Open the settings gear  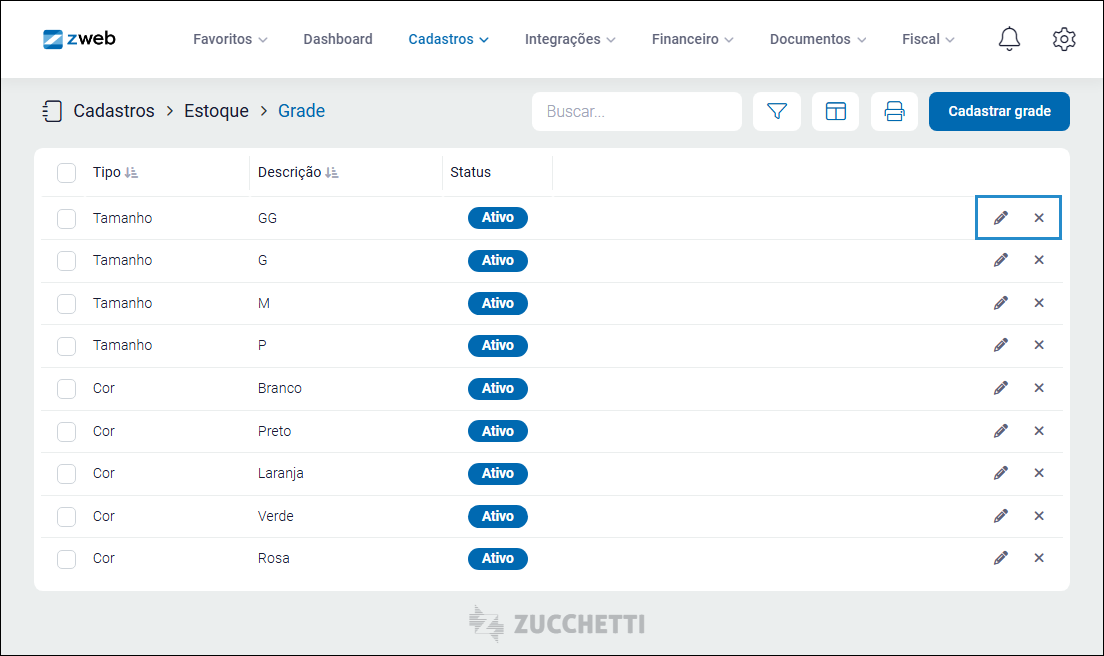click(1064, 39)
